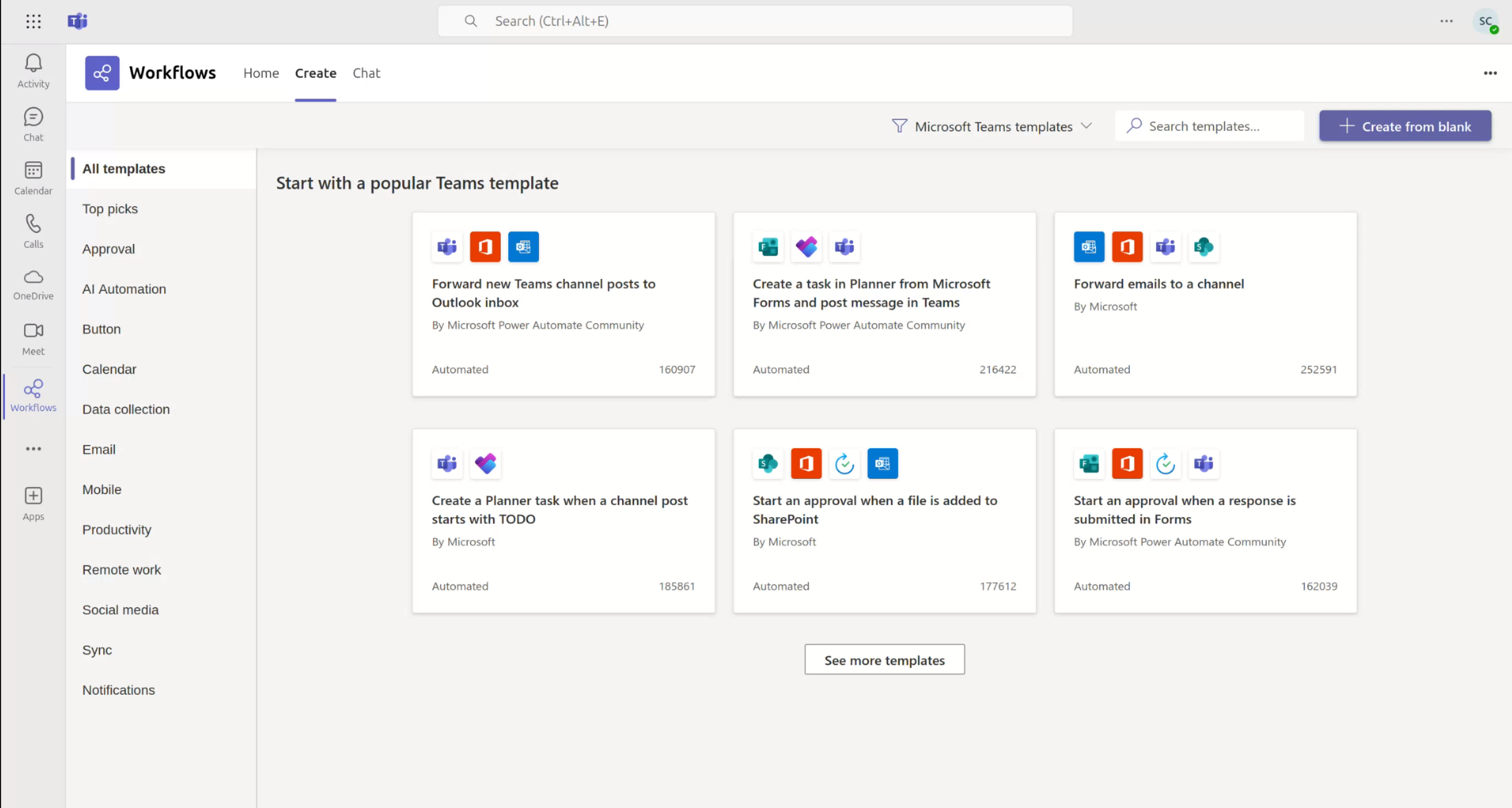Expand the sidebar more apps ellipsis
Image resolution: width=1512 pixels, height=808 pixels.
point(33,449)
